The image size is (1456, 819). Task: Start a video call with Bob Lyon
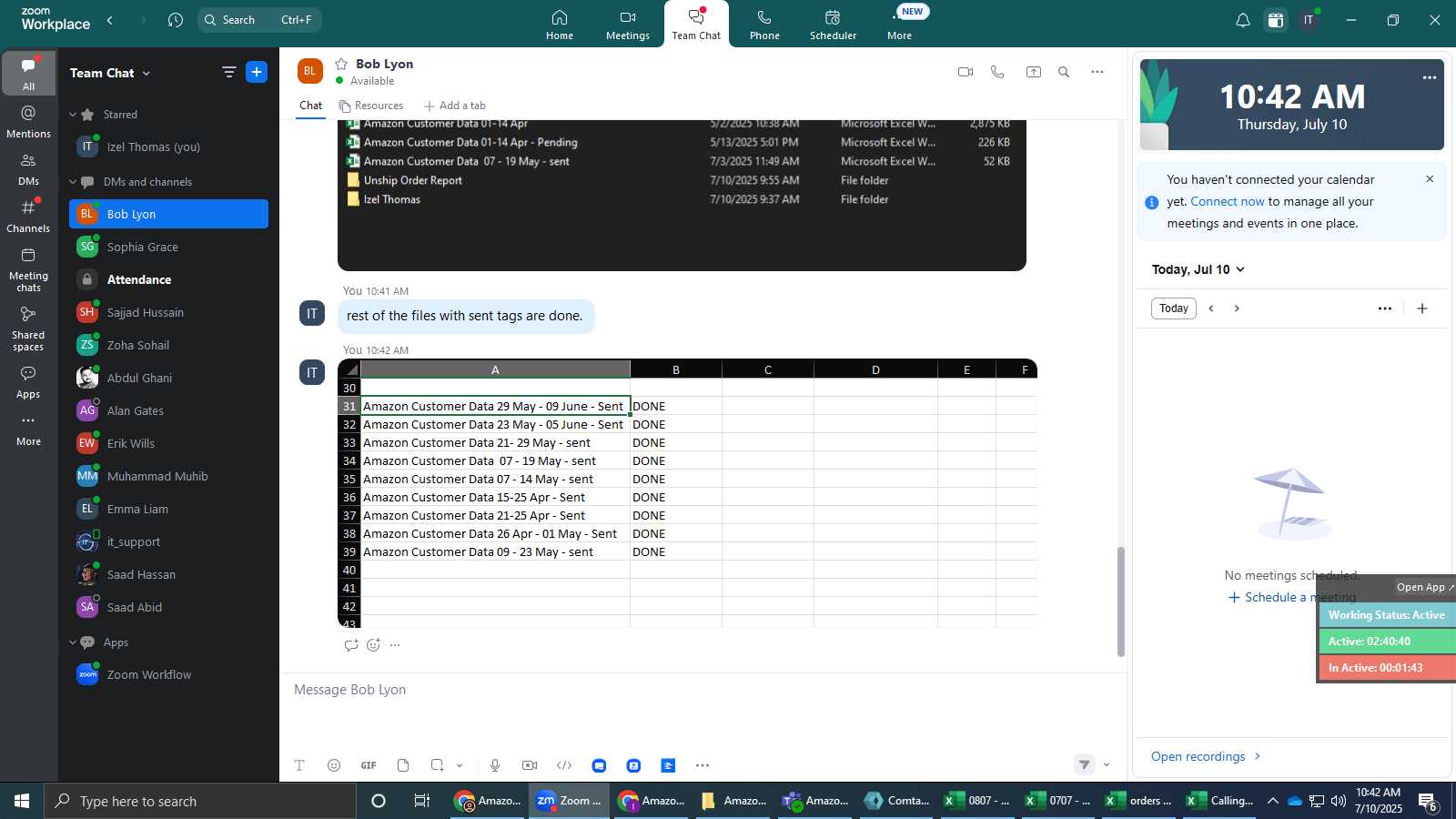pyautogui.click(x=966, y=72)
